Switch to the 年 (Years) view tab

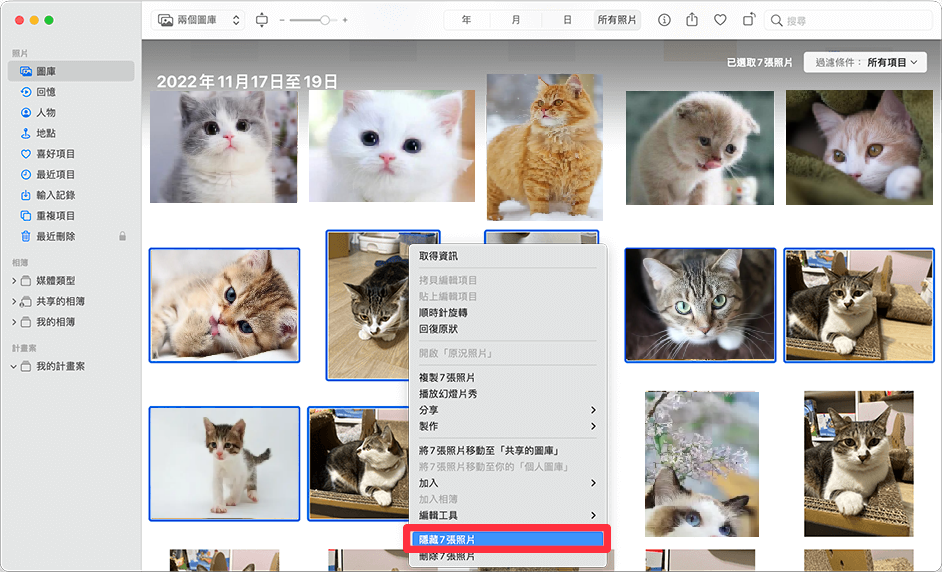(x=466, y=20)
